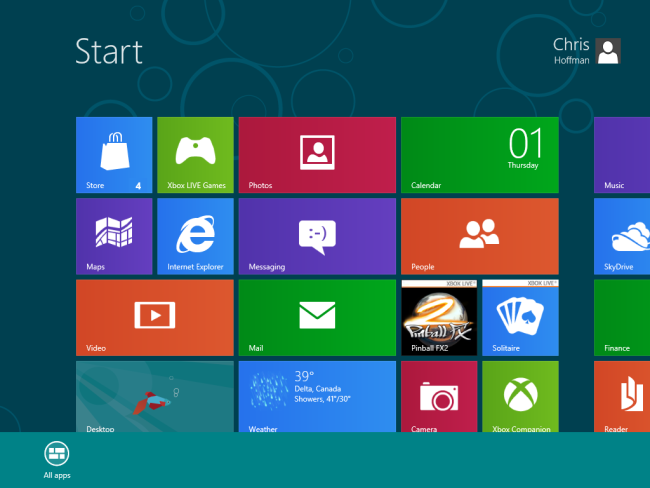This screenshot has width=650, height=488.
Task: Launch the Solitaire tile
Action: pos(520,317)
